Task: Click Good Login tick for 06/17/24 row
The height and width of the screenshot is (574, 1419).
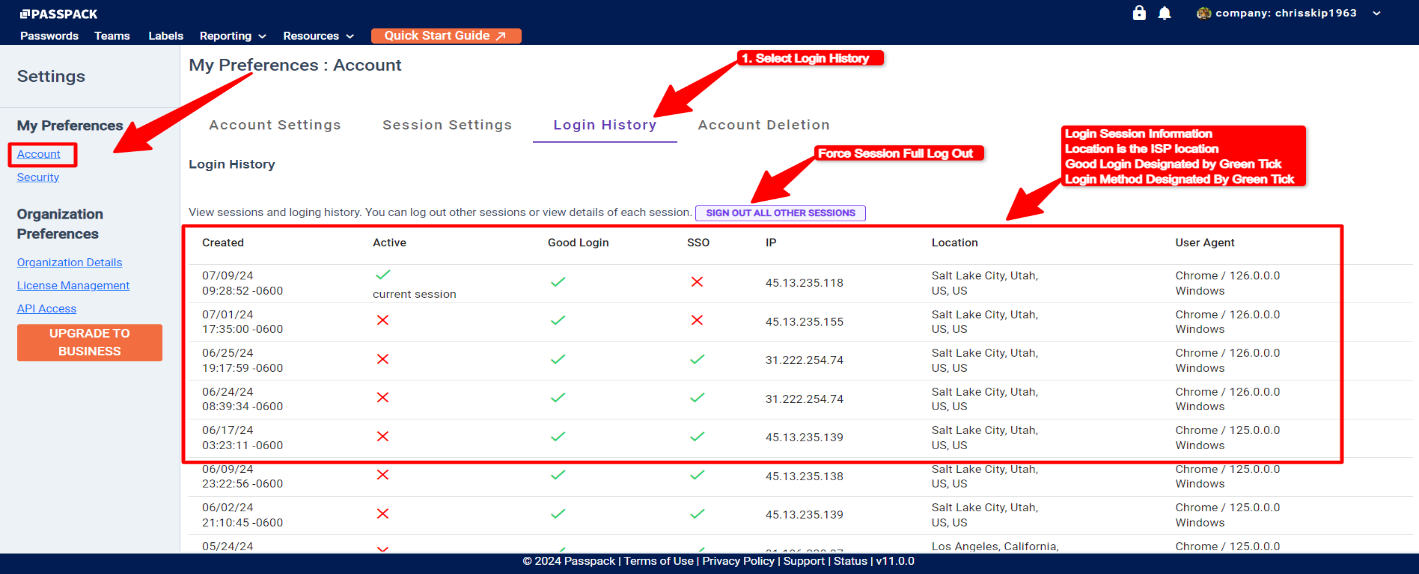Action: pyautogui.click(x=558, y=436)
